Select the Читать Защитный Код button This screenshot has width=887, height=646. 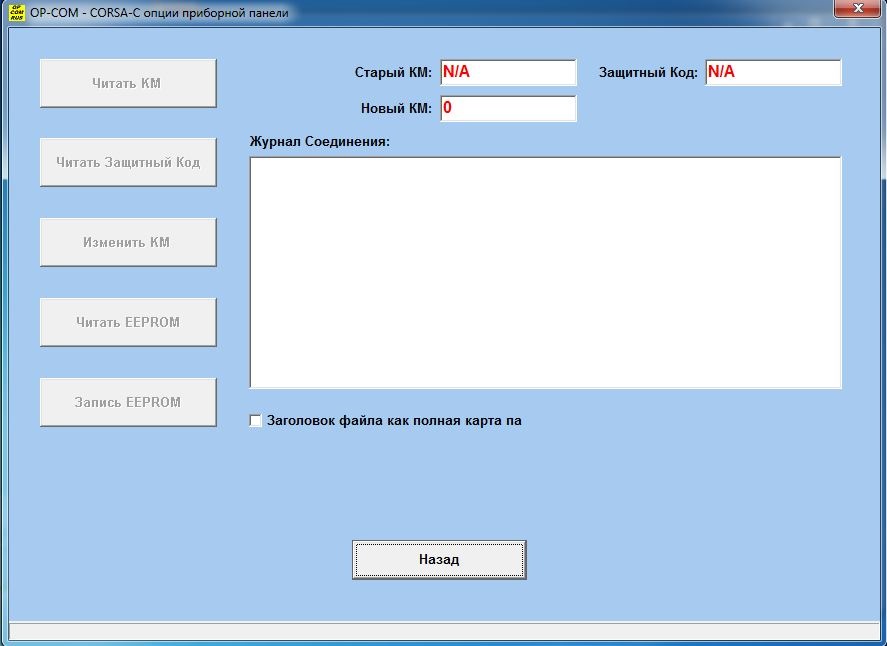click(x=128, y=162)
